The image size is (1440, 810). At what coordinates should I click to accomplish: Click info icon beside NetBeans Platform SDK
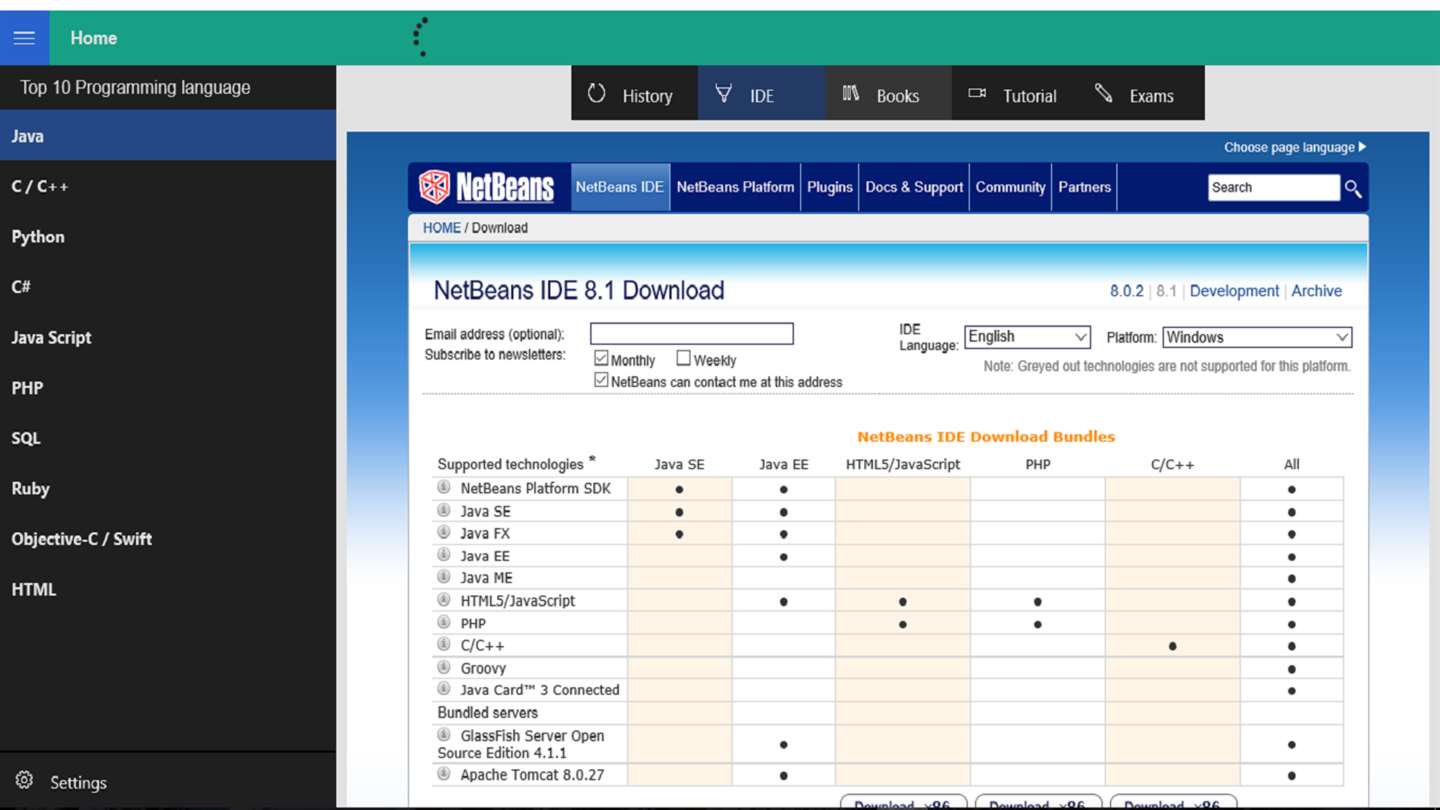point(444,487)
